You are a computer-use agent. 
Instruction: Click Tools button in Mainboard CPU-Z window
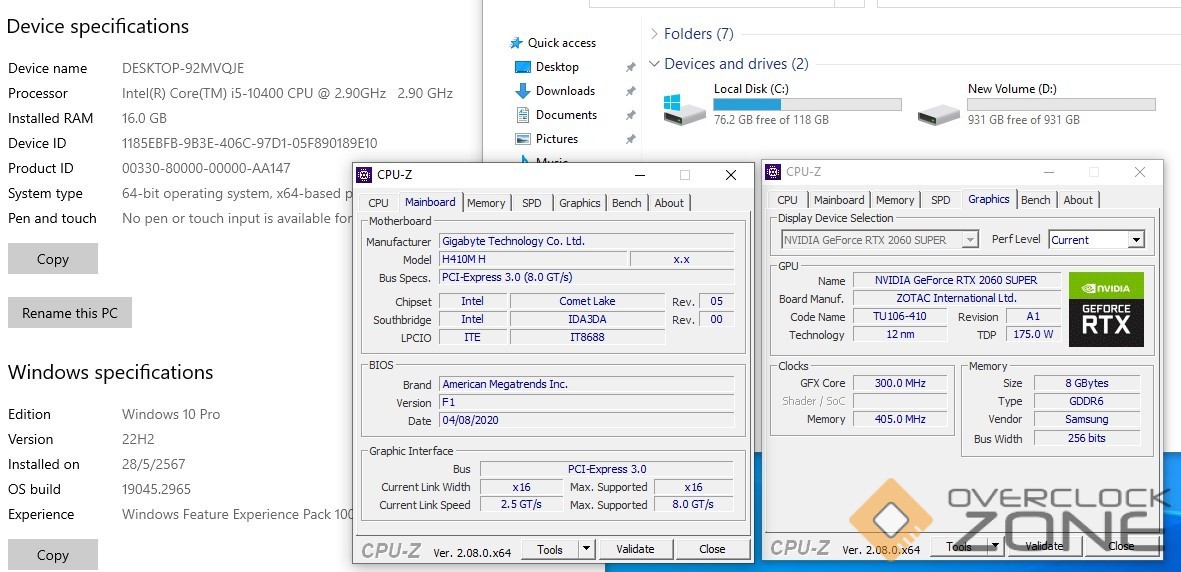550,549
